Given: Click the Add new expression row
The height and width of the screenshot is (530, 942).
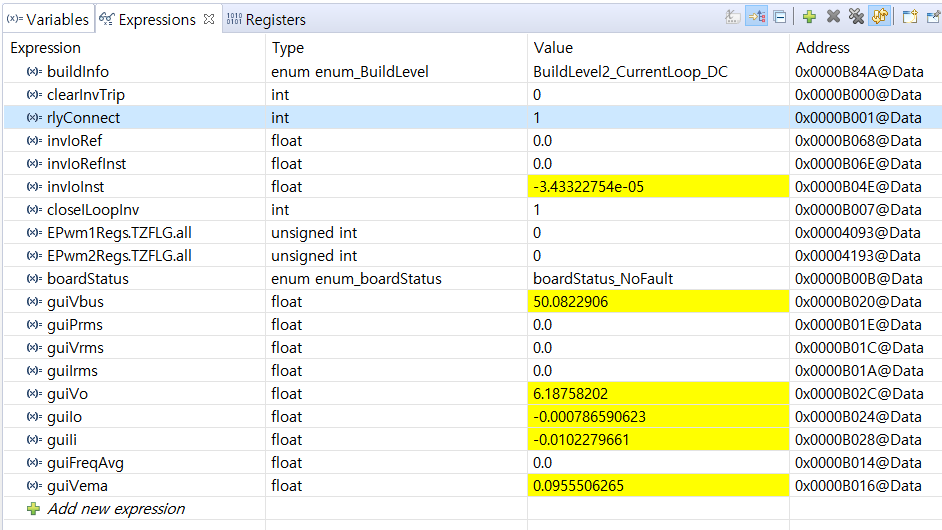Looking at the screenshot, I should [116, 509].
